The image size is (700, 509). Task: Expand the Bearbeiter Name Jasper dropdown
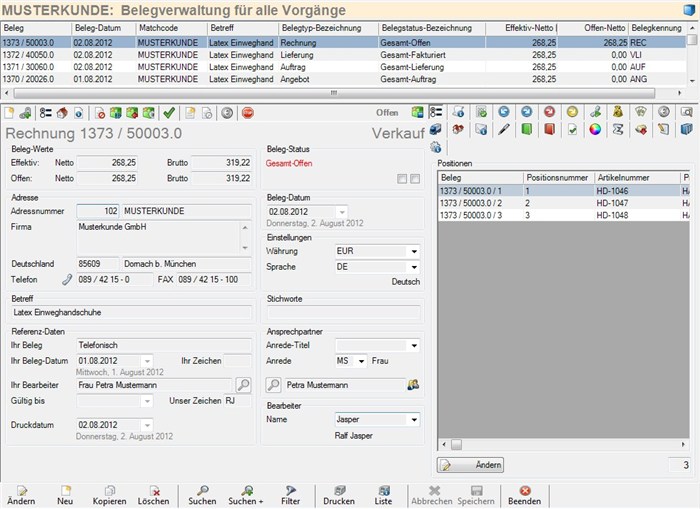(414, 420)
